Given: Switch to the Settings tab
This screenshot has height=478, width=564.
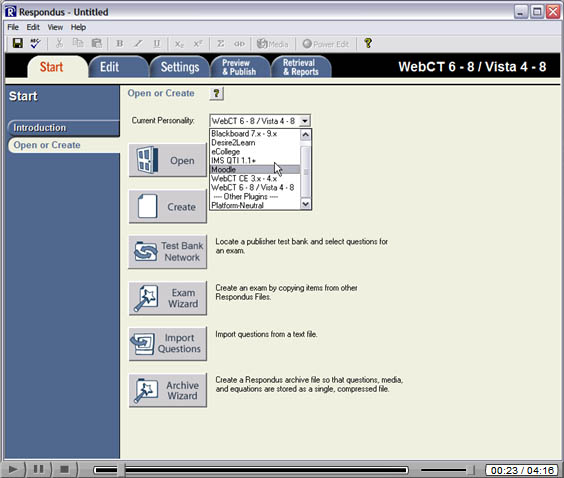Looking at the screenshot, I should 180,67.
